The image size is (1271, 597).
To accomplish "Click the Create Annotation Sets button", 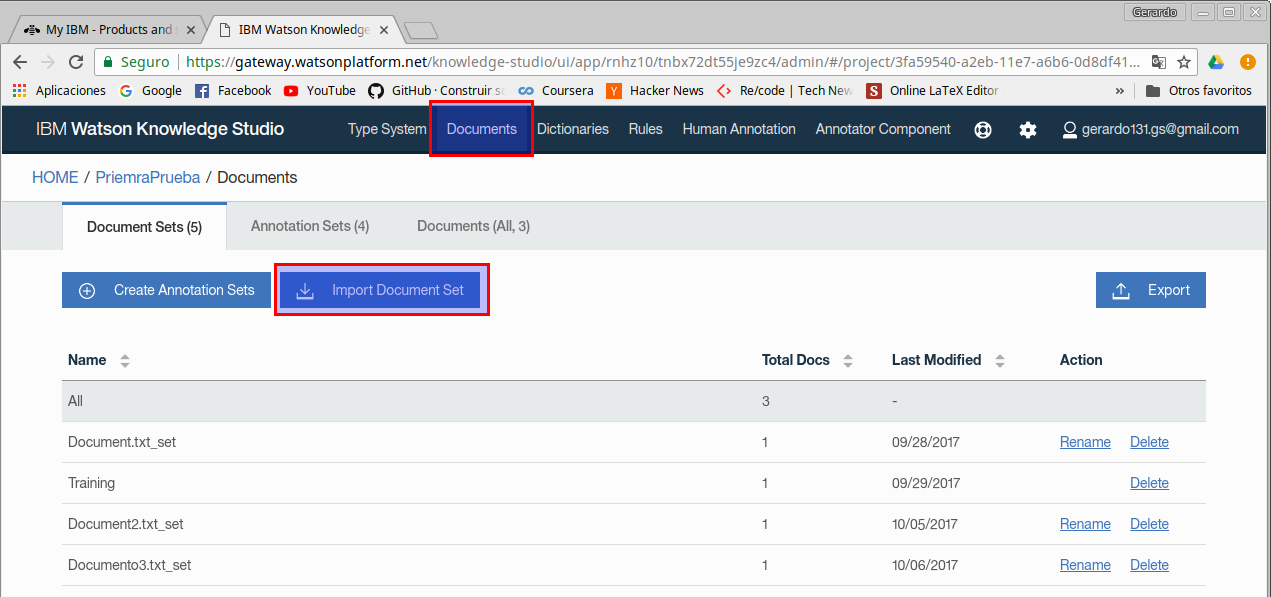I will (167, 290).
